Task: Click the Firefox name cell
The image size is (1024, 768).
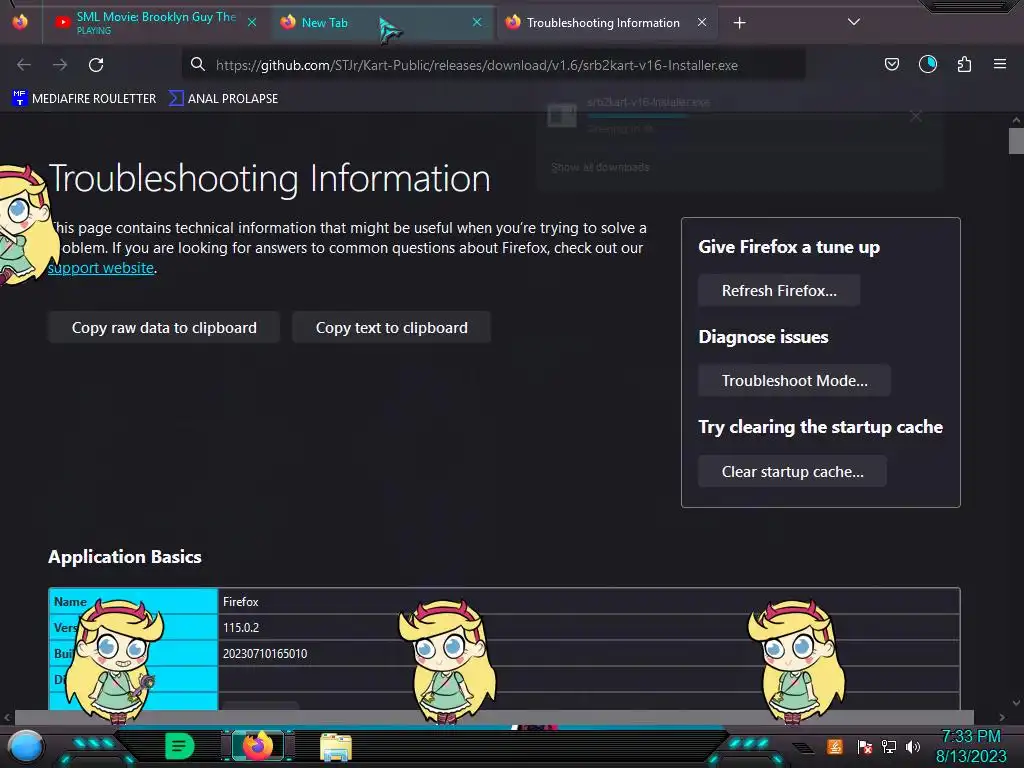Action: (x=588, y=601)
